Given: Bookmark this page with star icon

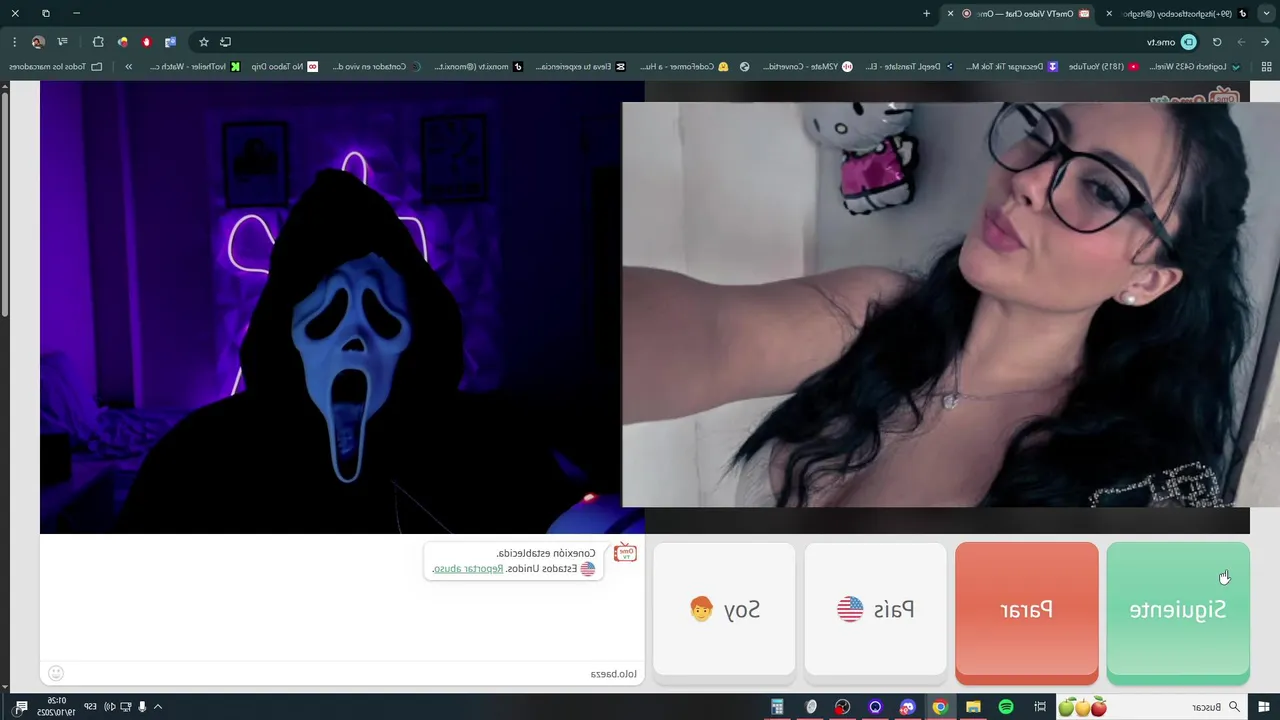Looking at the screenshot, I should click(x=204, y=42).
